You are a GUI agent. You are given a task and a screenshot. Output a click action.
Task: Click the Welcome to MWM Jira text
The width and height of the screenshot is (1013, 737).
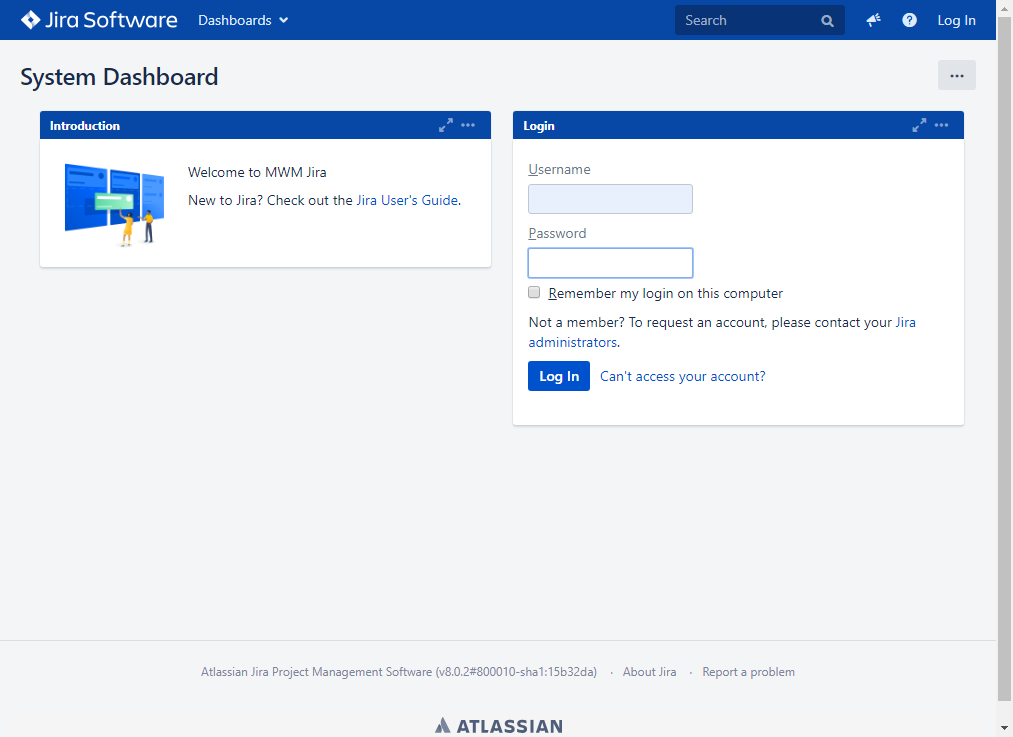tap(257, 172)
